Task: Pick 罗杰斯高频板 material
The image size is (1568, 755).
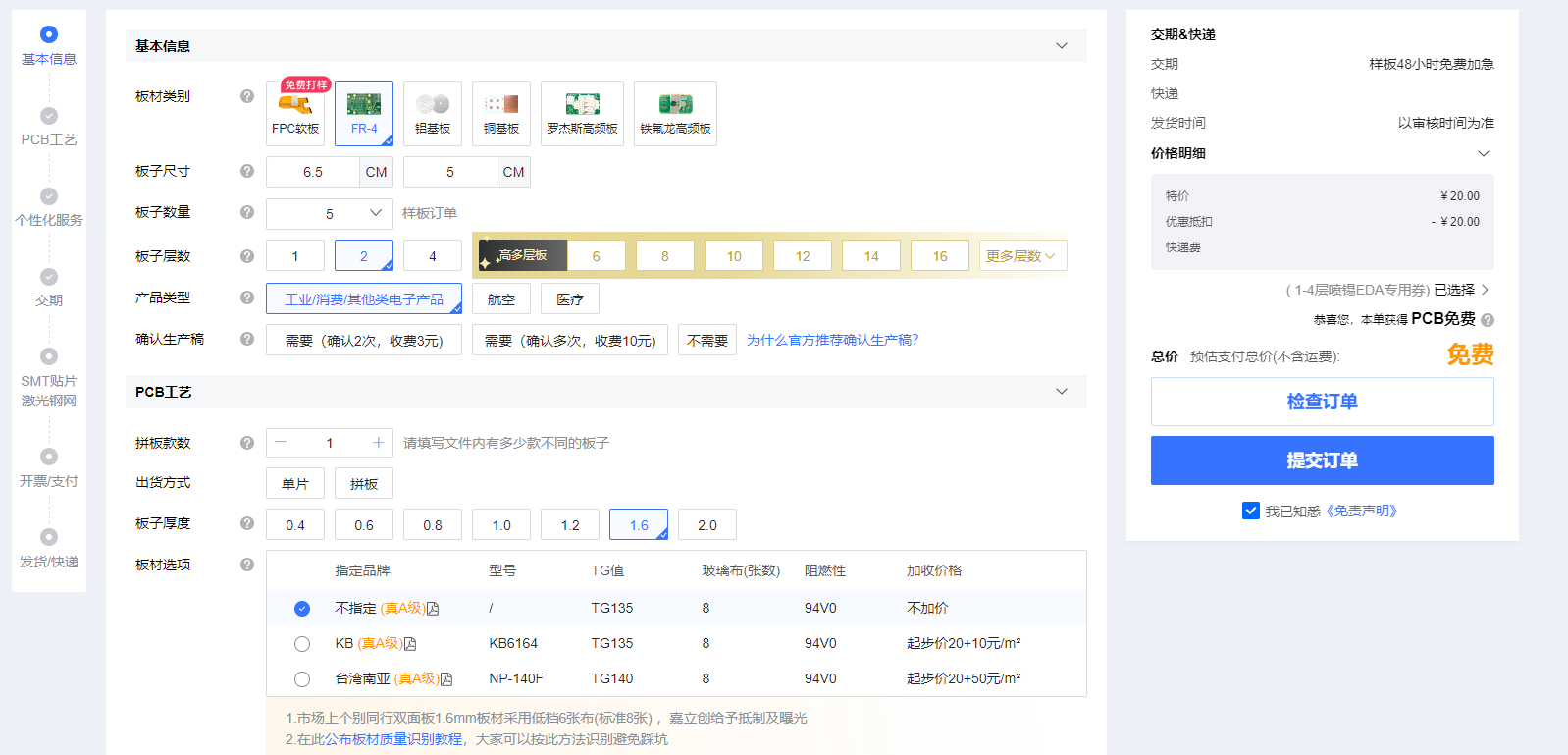Action: (x=582, y=114)
